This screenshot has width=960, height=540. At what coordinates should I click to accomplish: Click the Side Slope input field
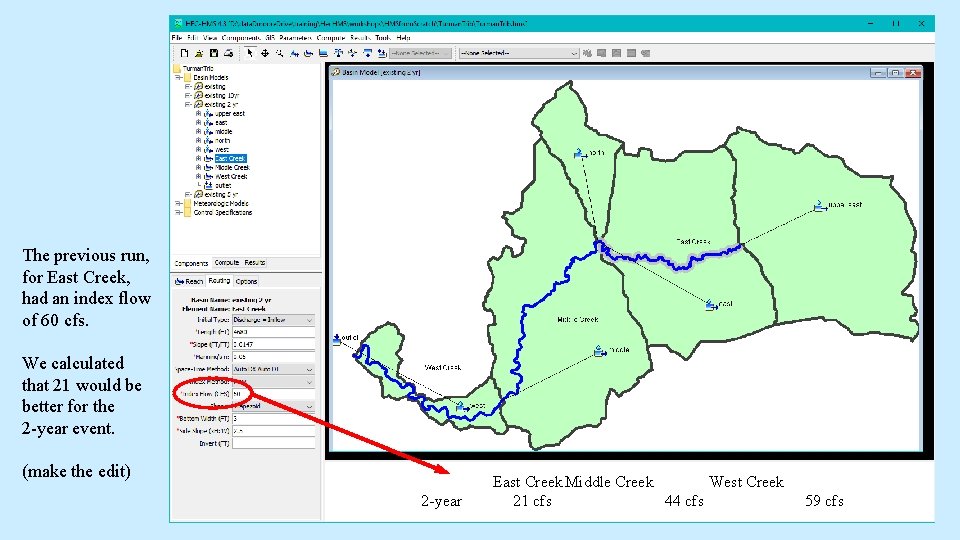point(273,430)
